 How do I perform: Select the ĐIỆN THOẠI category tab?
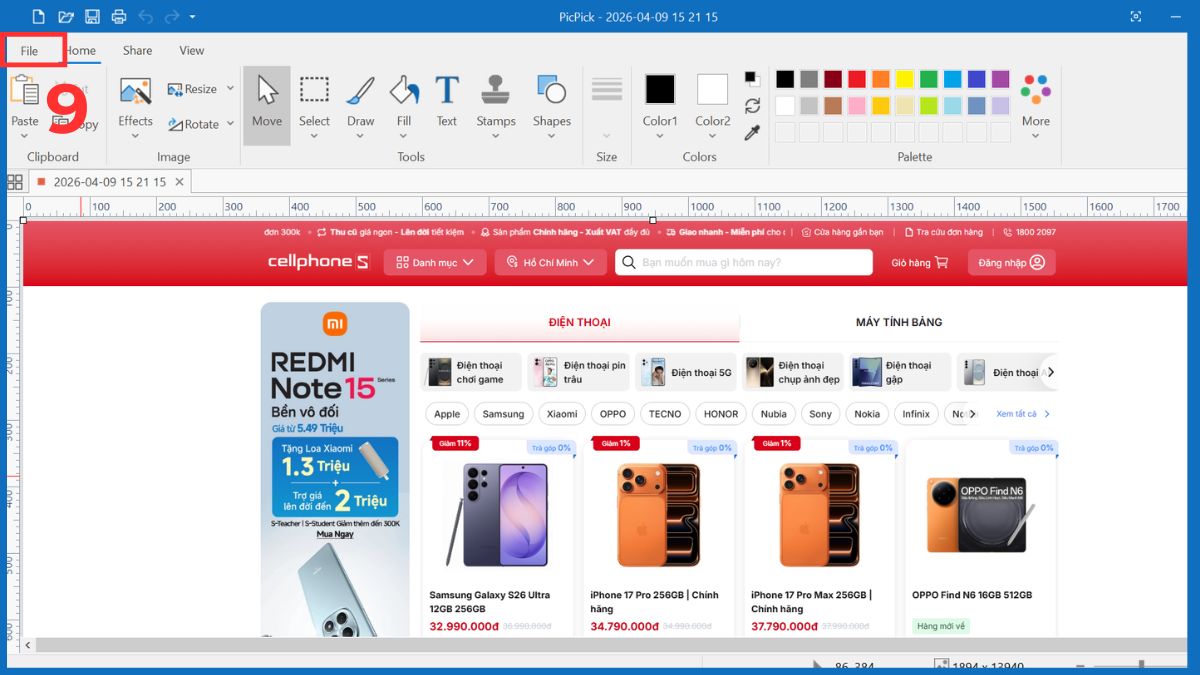579,322
